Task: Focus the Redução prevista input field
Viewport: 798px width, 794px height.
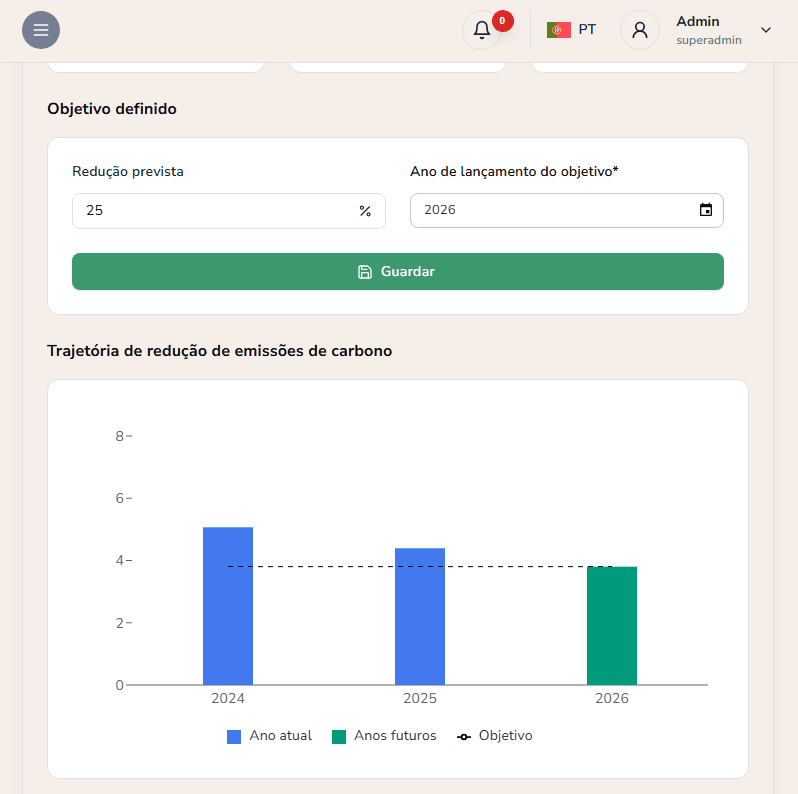Action: (x=215, y=211)
